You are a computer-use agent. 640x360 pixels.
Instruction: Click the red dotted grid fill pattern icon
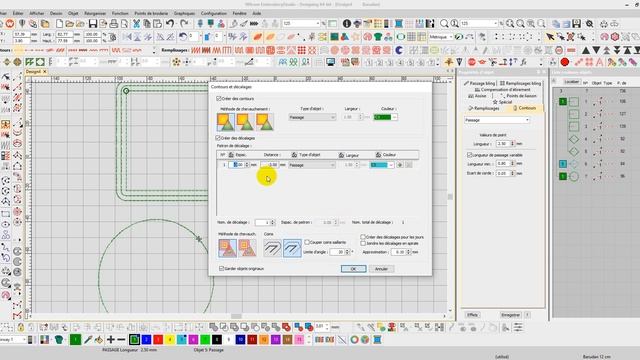click(x=302, y=50)
